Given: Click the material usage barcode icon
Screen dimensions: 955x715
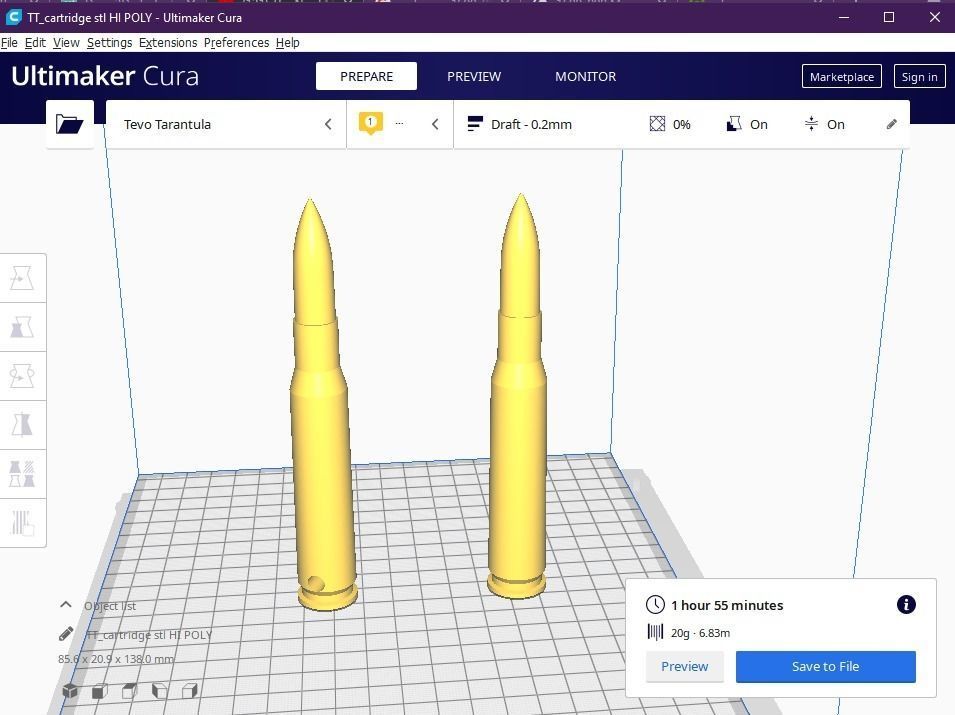Looking at the screenshot, I should (x=655, y=632).
